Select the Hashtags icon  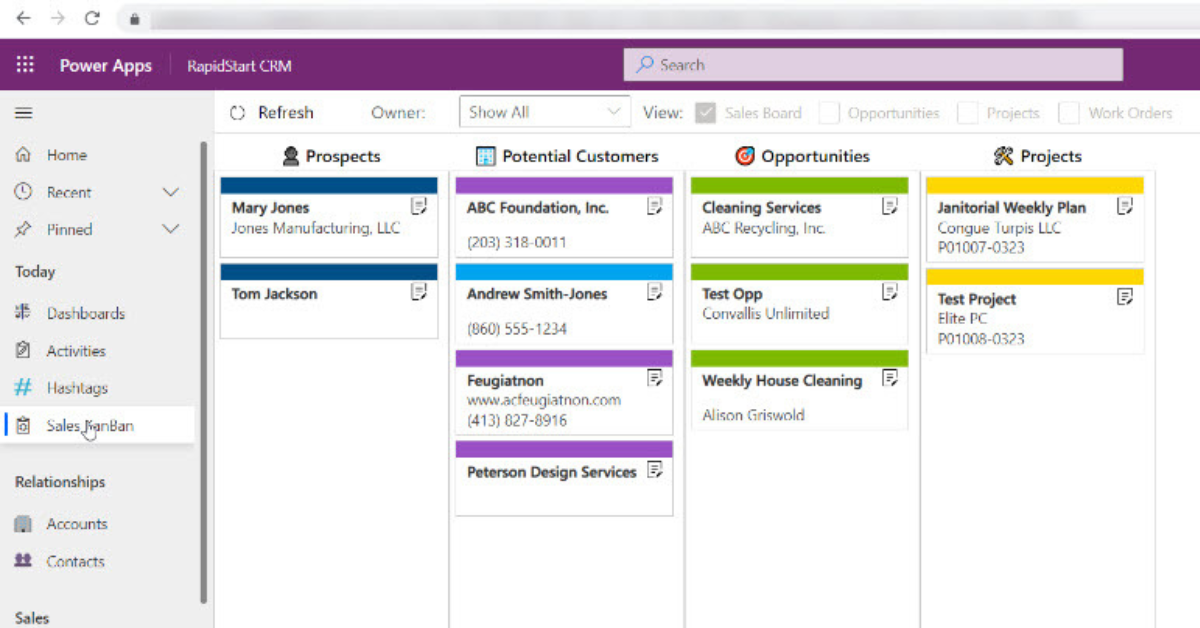pos(22,387)
